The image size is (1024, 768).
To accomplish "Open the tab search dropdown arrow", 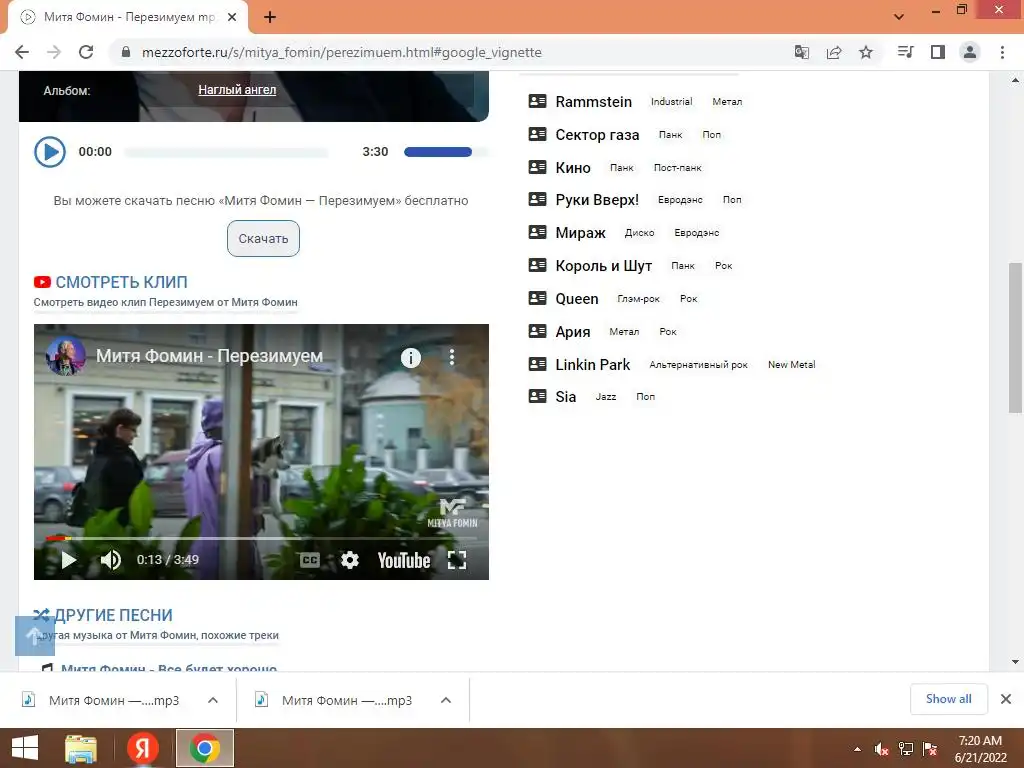I will click(899, 17).
